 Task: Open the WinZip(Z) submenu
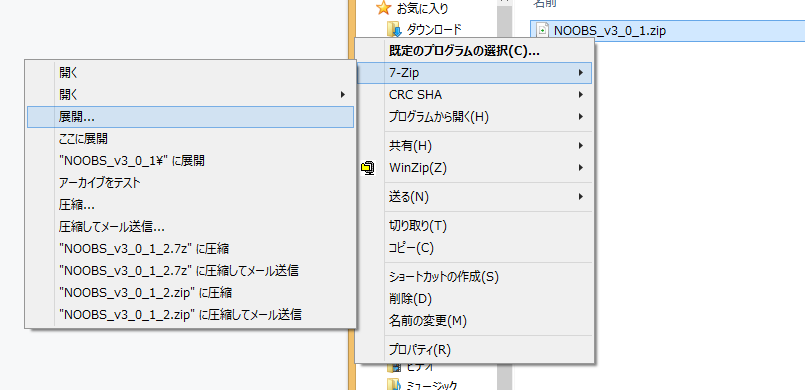[x=474, y=168]
